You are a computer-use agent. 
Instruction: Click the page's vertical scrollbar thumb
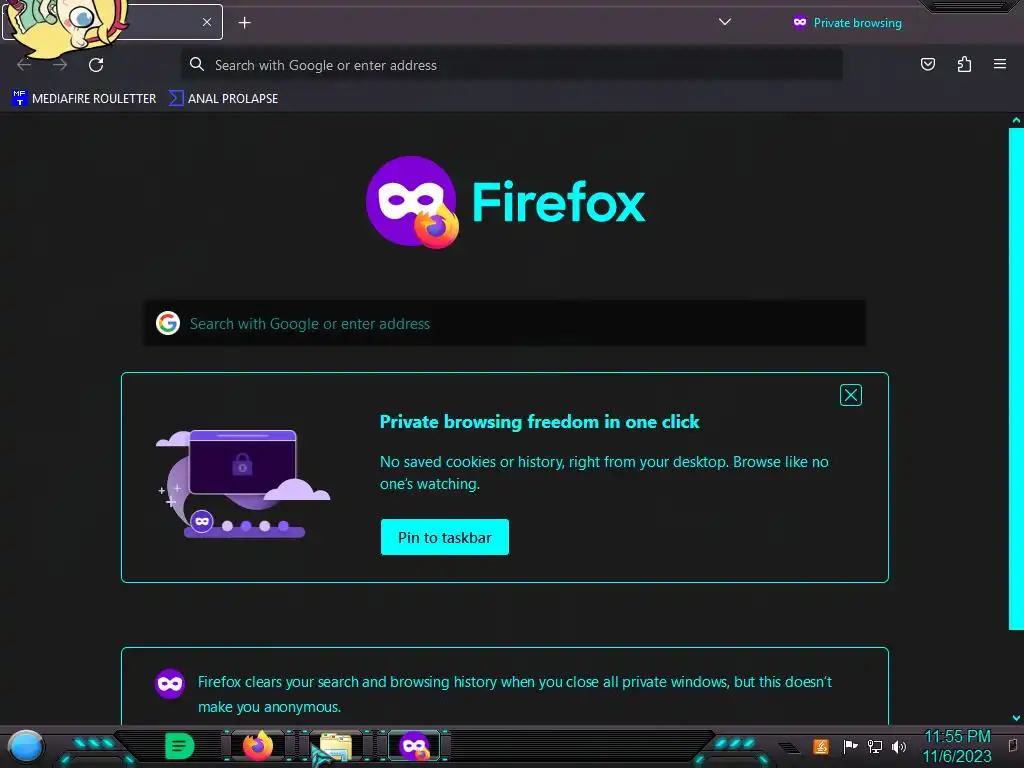pyautogui.click(x=1016, y=379)
